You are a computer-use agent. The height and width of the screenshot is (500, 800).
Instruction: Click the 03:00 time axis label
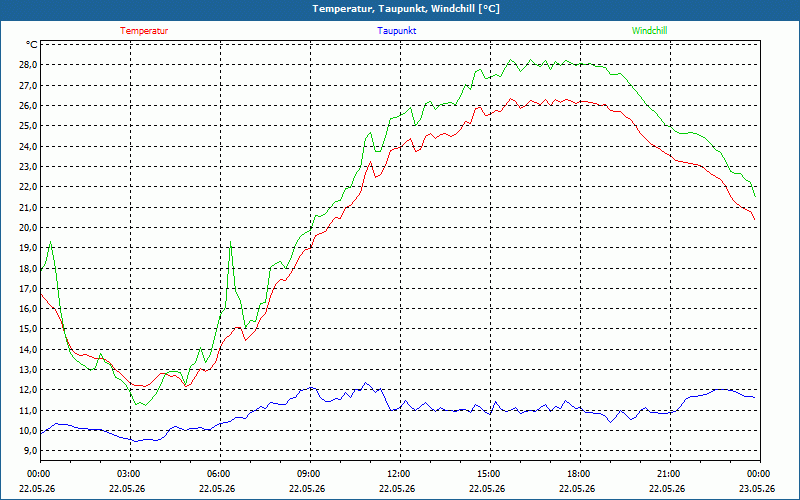[x=130, y=474]
